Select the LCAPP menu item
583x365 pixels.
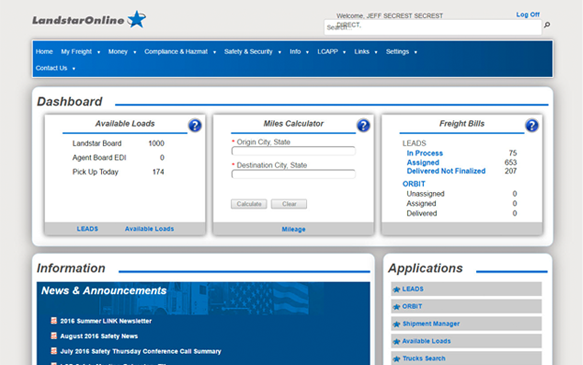click(x=328, y=52)
